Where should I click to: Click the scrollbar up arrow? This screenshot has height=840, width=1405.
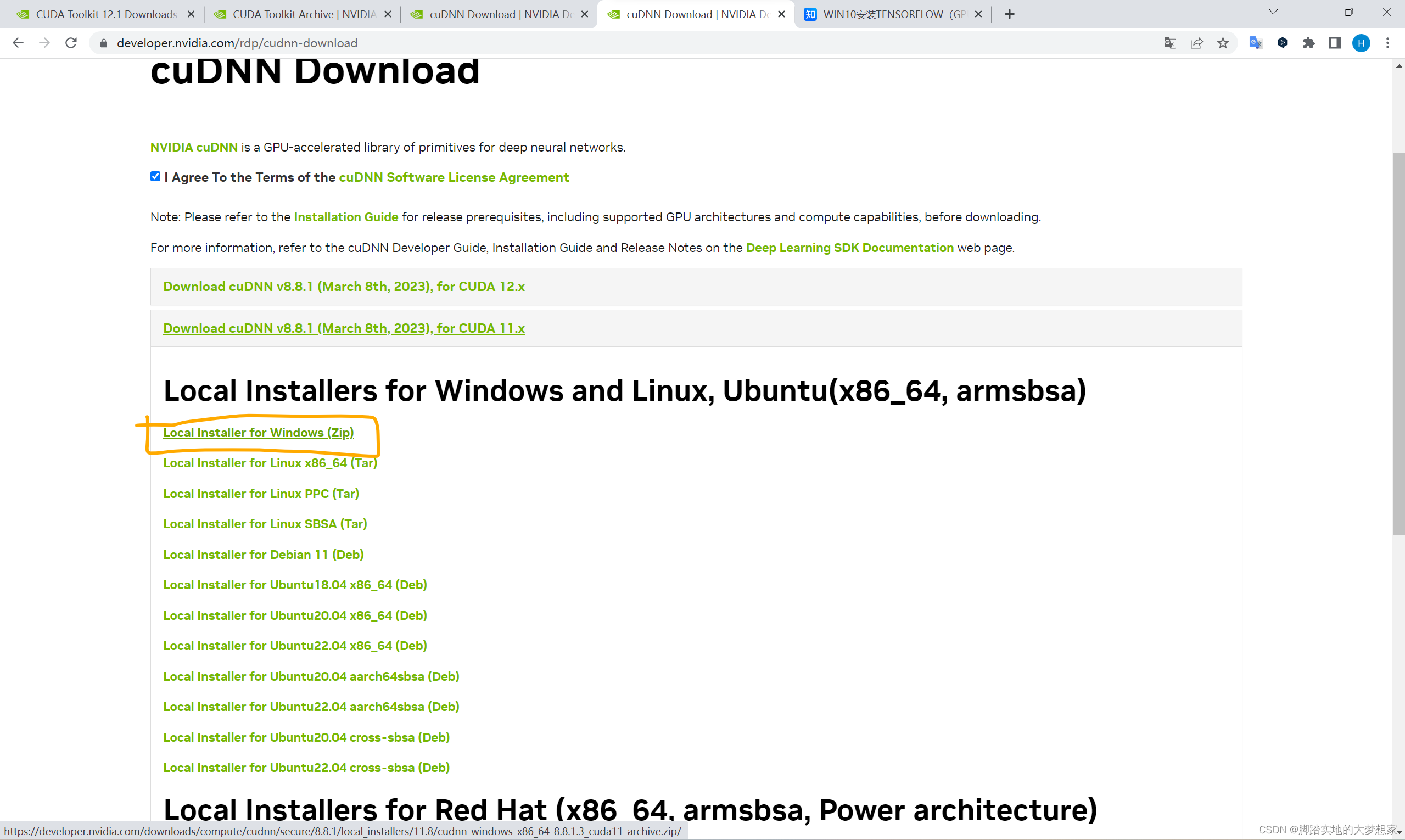[1399, 66]
